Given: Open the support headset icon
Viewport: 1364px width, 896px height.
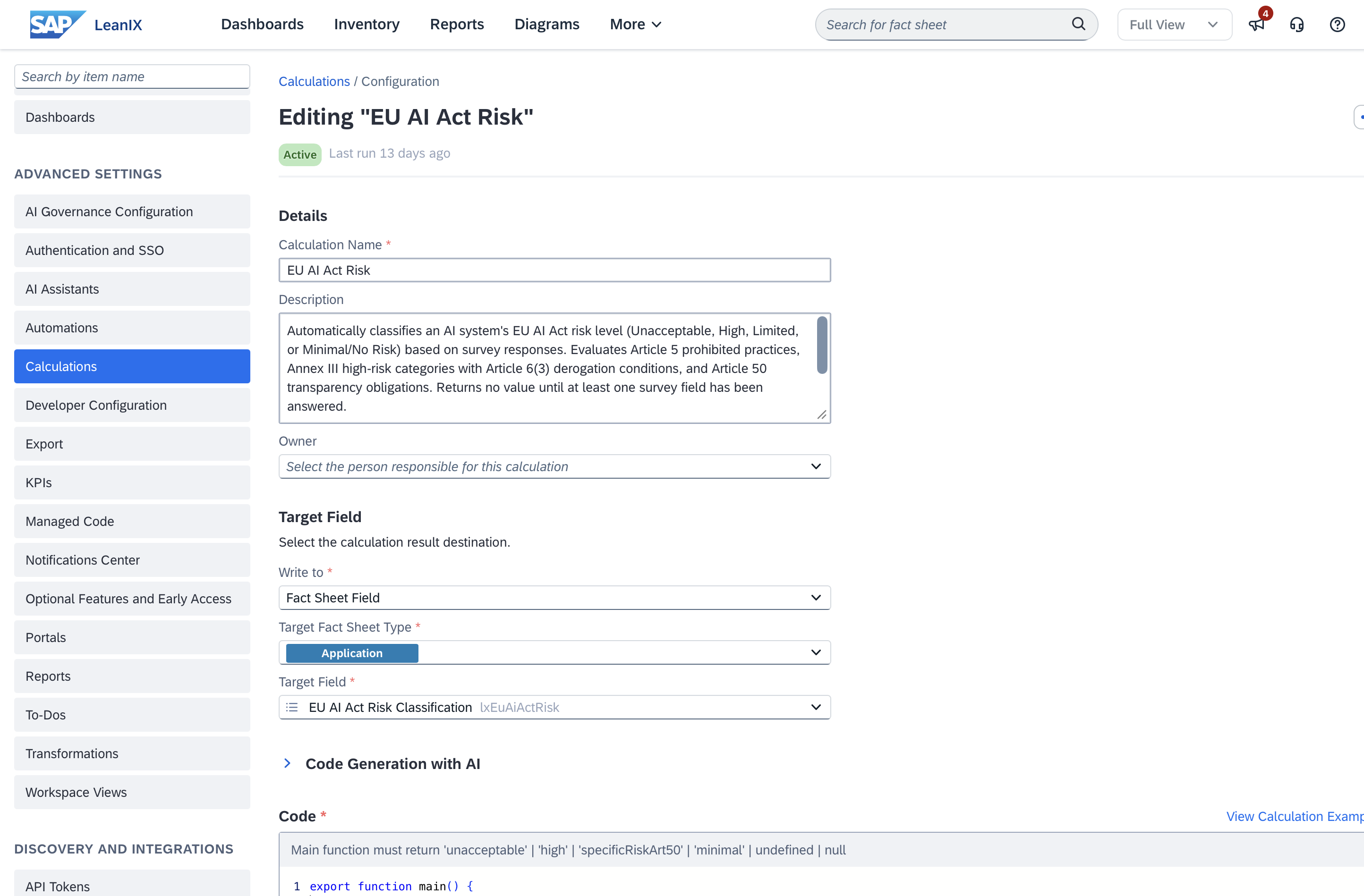Looking at the screenshot, I should coord(1297,25).
